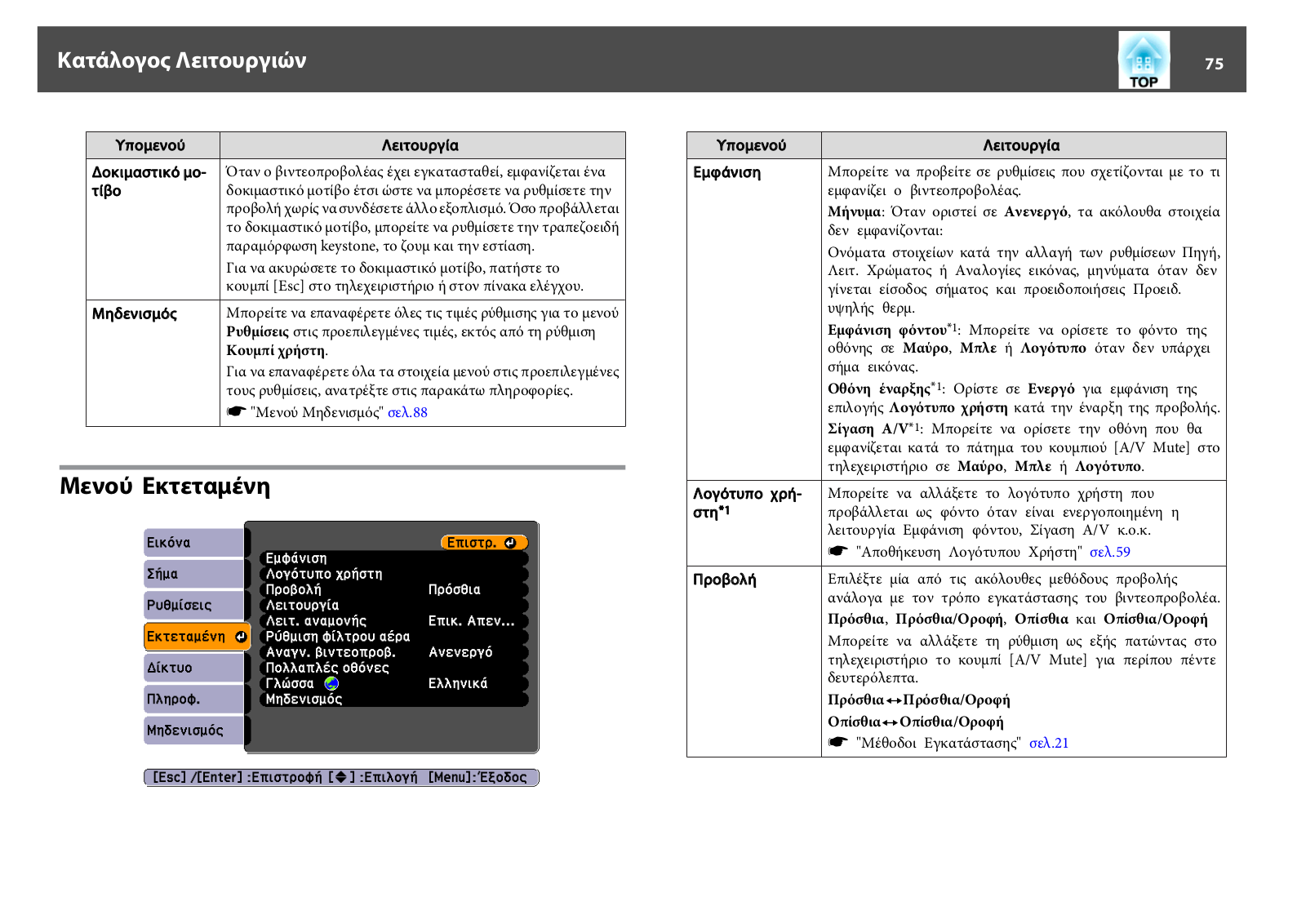The image size is (1306, 924).
Task: Choose the Λειτ. αναμονής menu entry
Action: [394, 620]
